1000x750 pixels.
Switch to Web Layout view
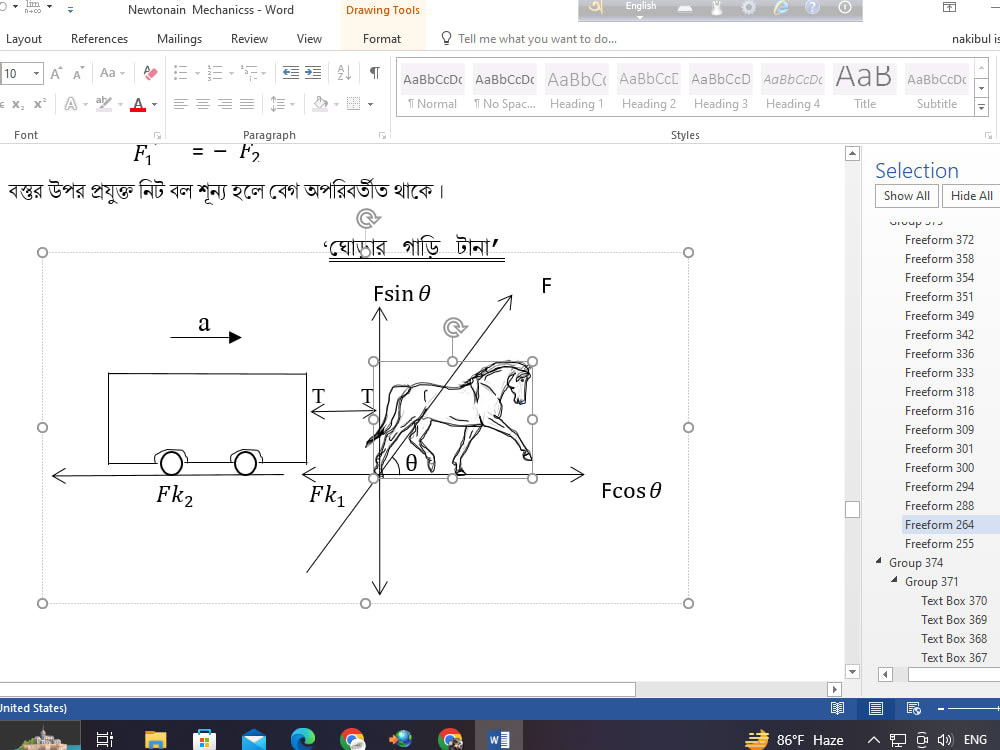click(913, 708)
